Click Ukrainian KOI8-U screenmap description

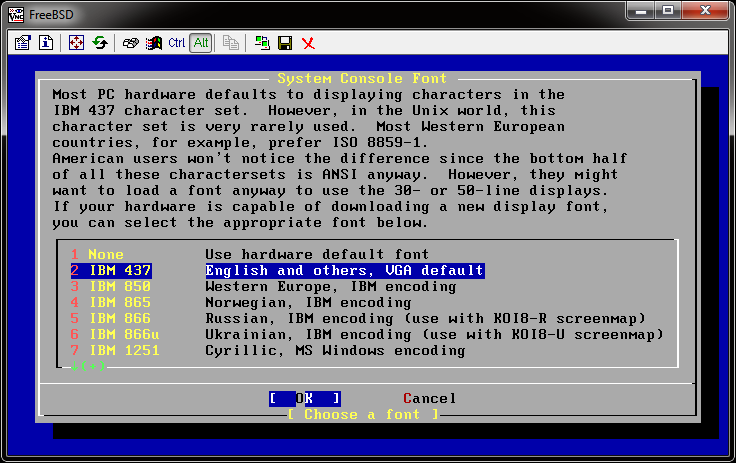[434, 334]
